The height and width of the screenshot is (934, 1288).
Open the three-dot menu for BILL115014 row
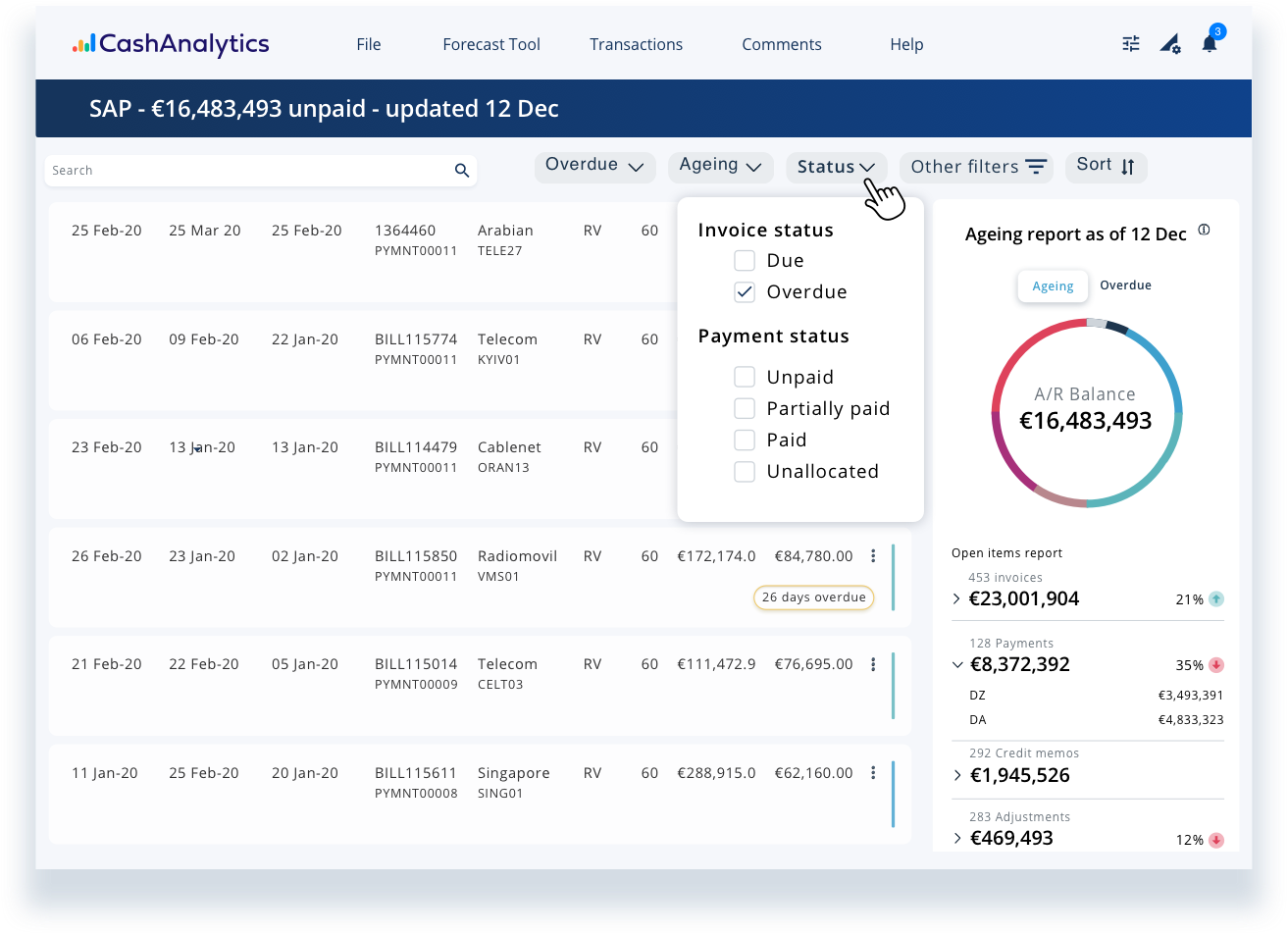tap(873, 664)
